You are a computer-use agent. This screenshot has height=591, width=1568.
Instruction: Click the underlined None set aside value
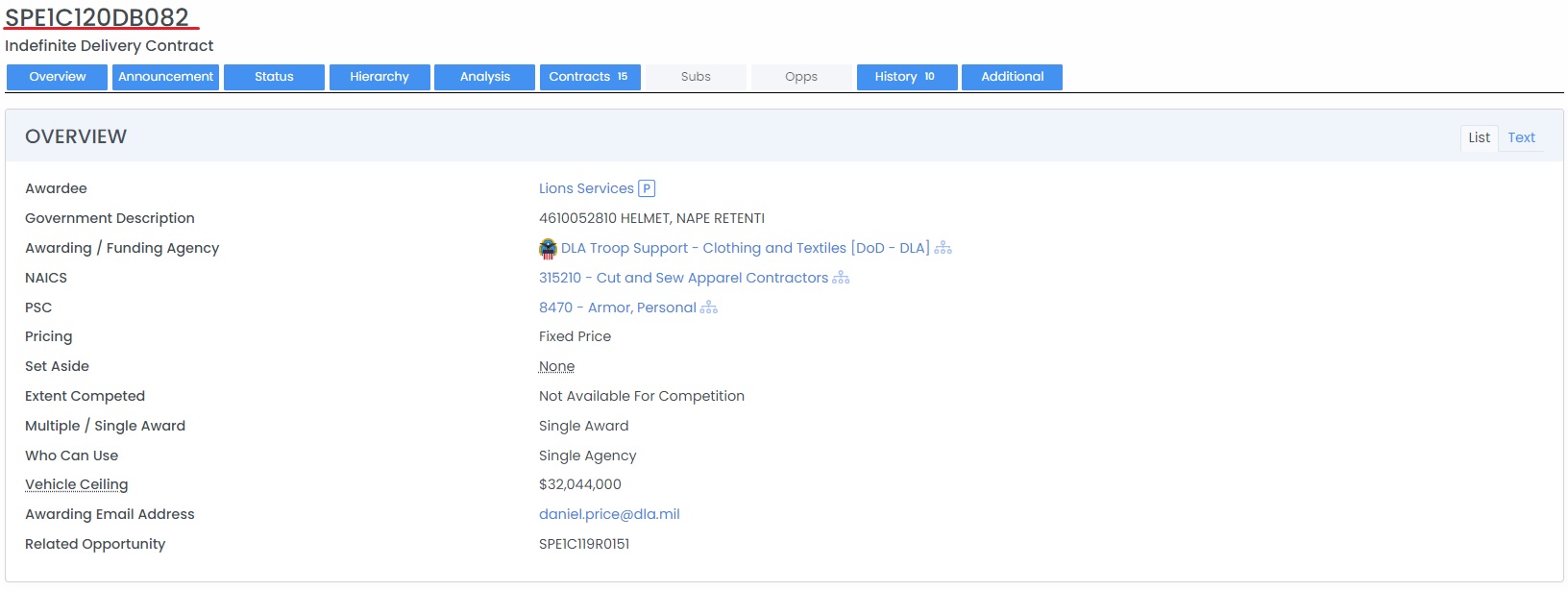tap(556, 366)
